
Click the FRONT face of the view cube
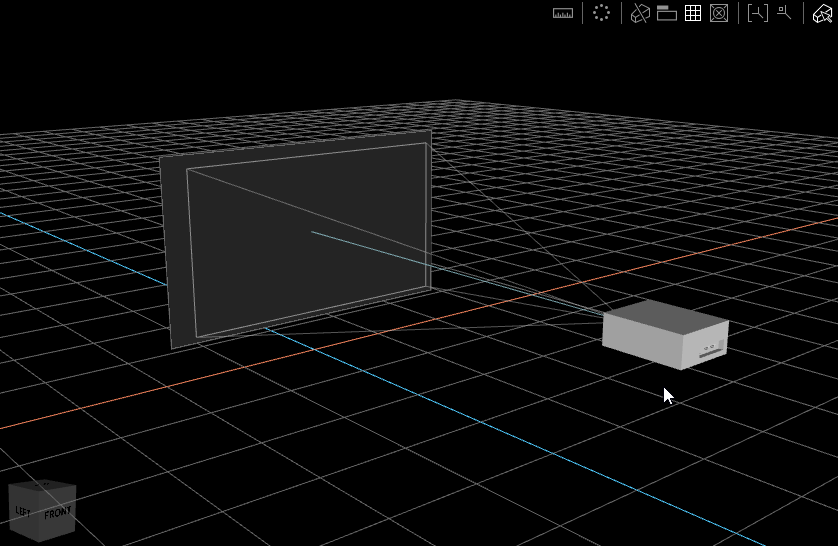pyautogui.click(x=57, y=513)
